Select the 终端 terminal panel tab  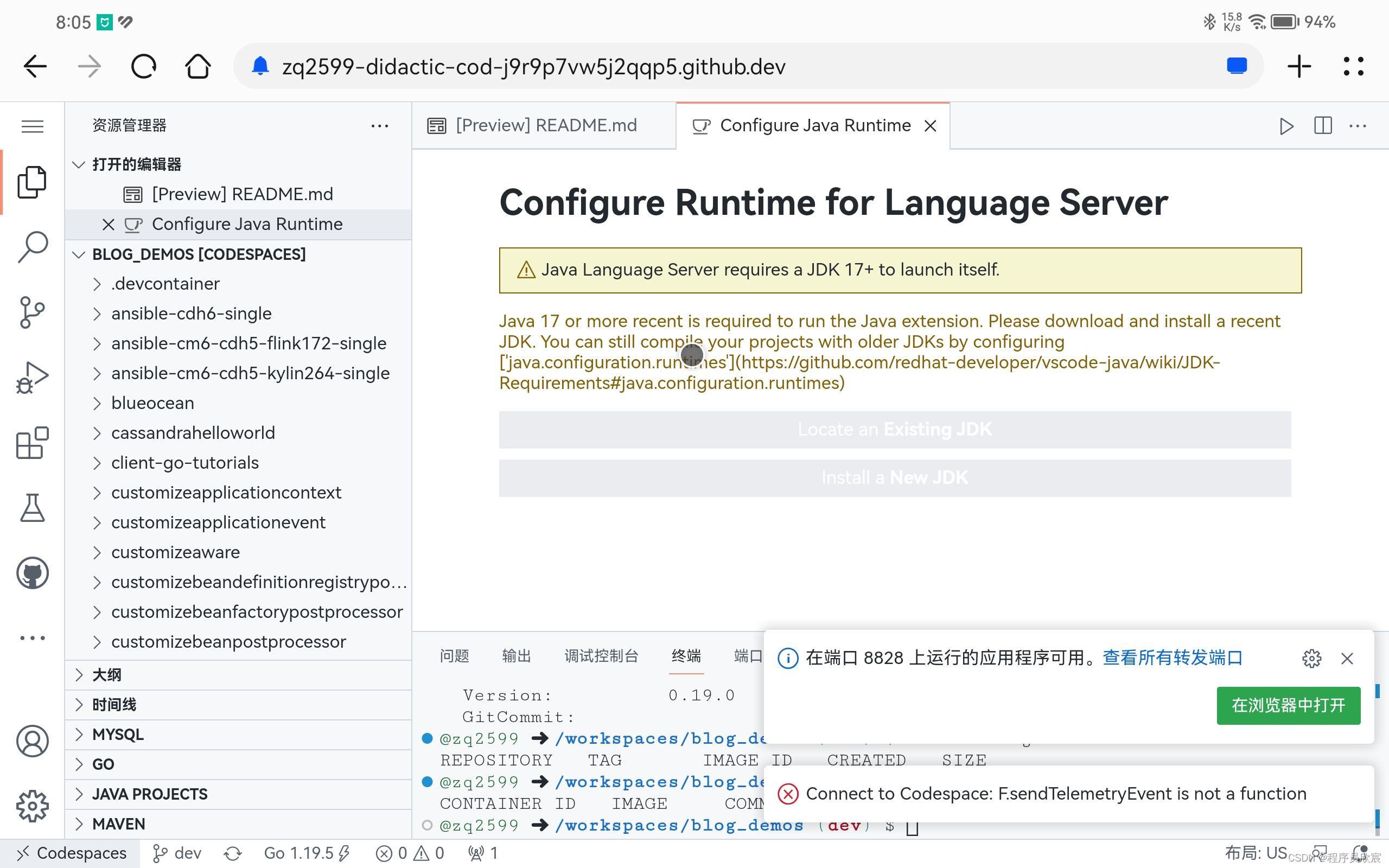(x=686, y=656)
